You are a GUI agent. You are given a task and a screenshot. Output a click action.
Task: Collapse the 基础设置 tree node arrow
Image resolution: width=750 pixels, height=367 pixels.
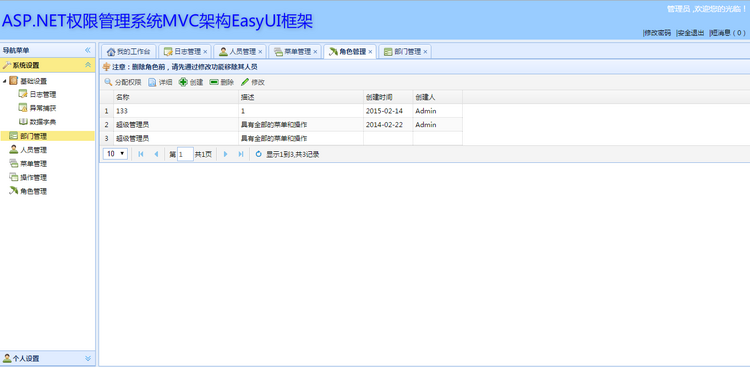[5, 81]
